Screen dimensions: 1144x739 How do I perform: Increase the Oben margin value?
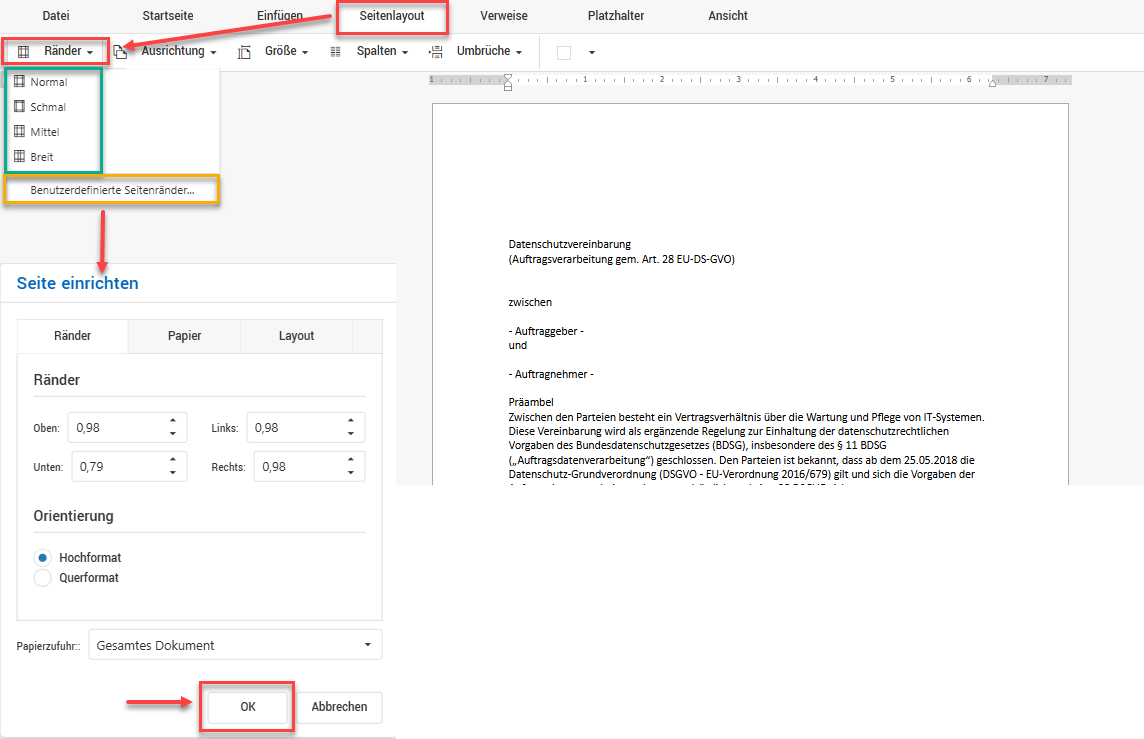(x=173, y=420)
